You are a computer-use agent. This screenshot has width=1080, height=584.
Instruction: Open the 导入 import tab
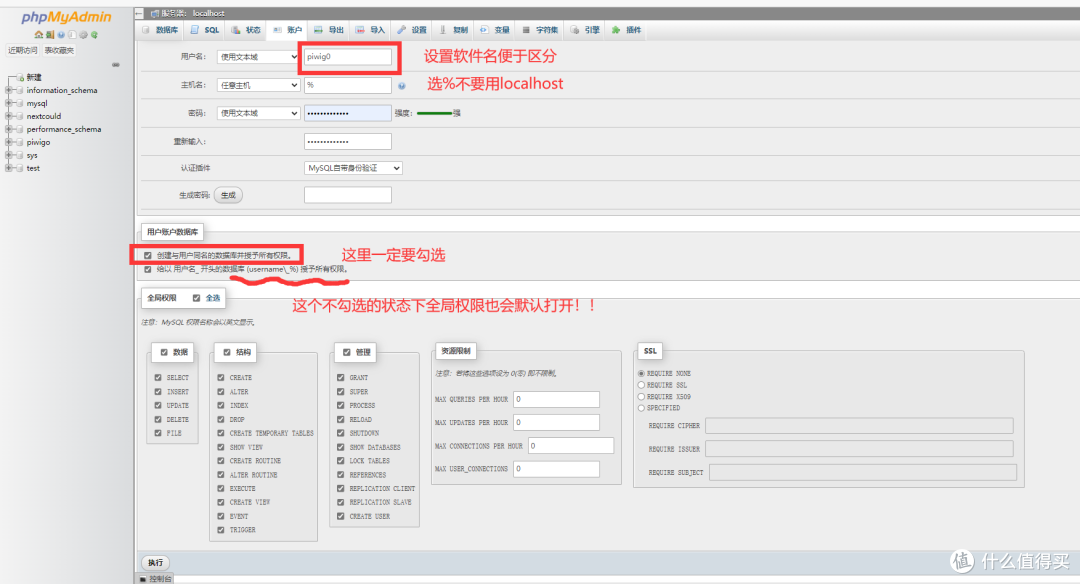(x=371, y=30)
